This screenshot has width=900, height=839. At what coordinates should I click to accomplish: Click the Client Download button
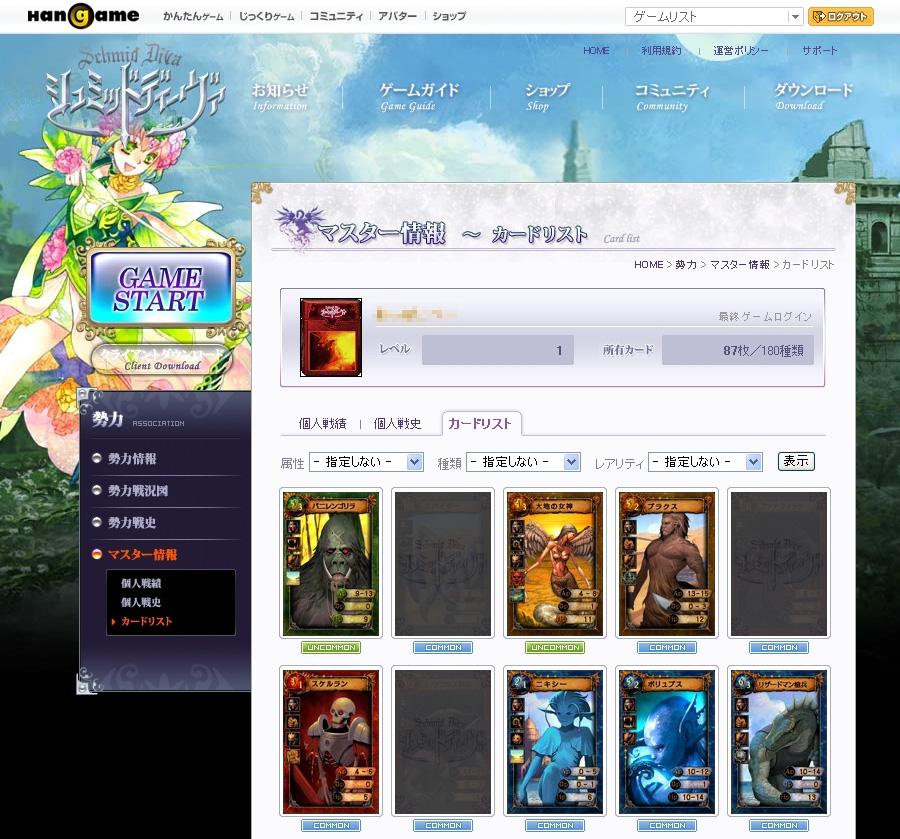(x=162, y=360)
